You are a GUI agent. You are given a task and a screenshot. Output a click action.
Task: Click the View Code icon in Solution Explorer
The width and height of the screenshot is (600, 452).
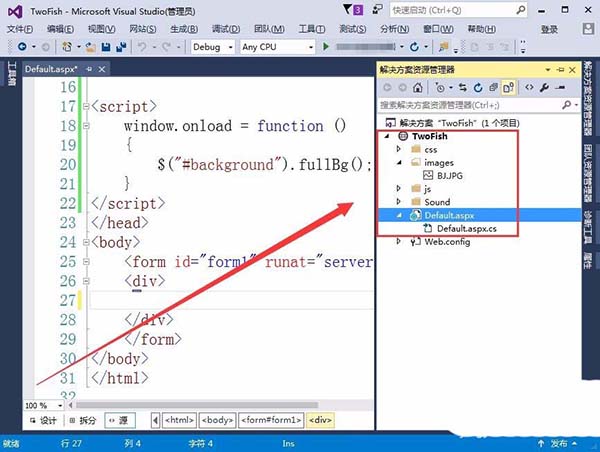click(x=530, y=87)
